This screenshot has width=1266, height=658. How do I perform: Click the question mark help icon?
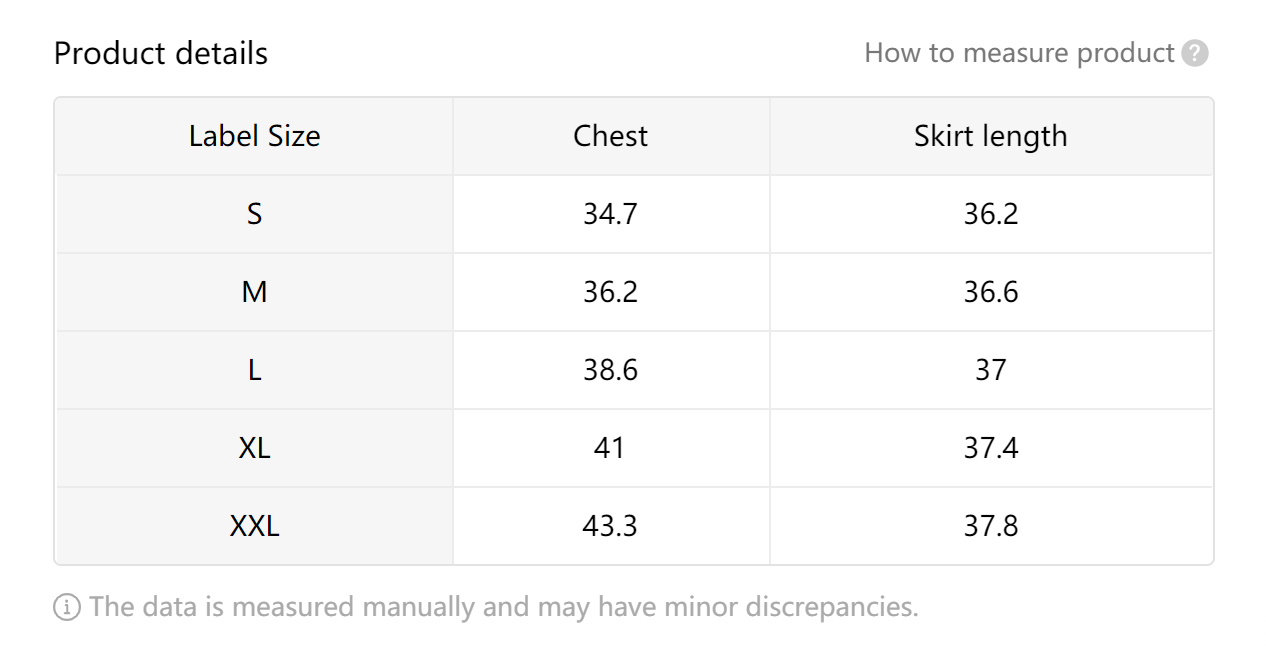click(1195, 53)
